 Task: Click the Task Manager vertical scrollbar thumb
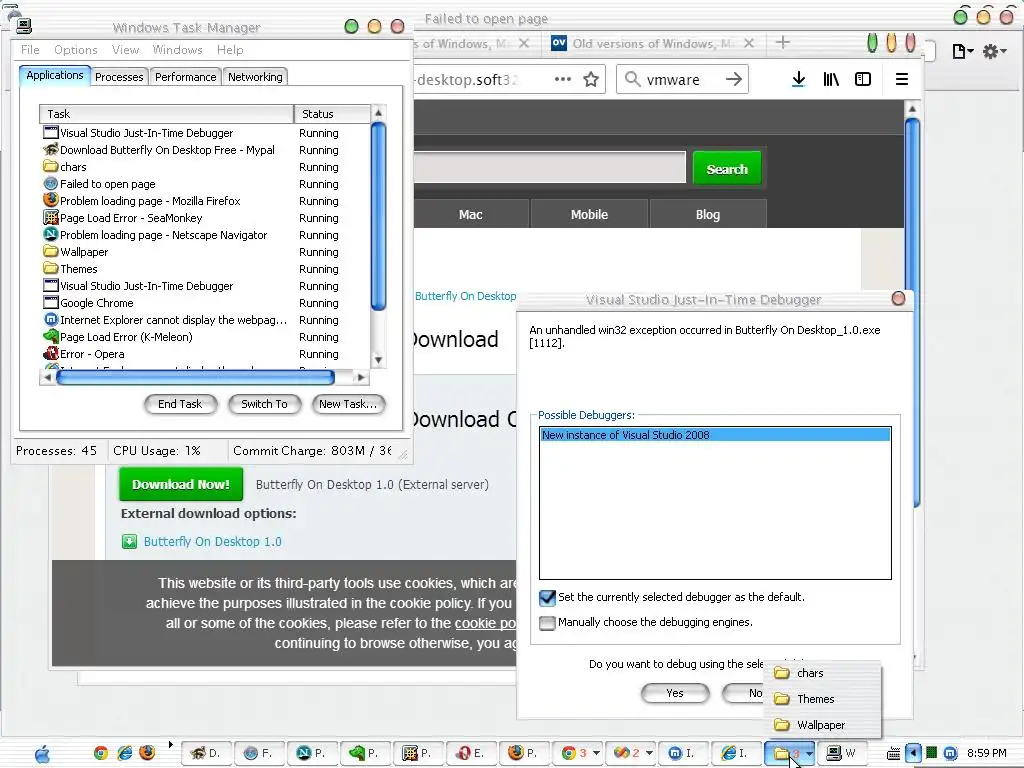378,216
